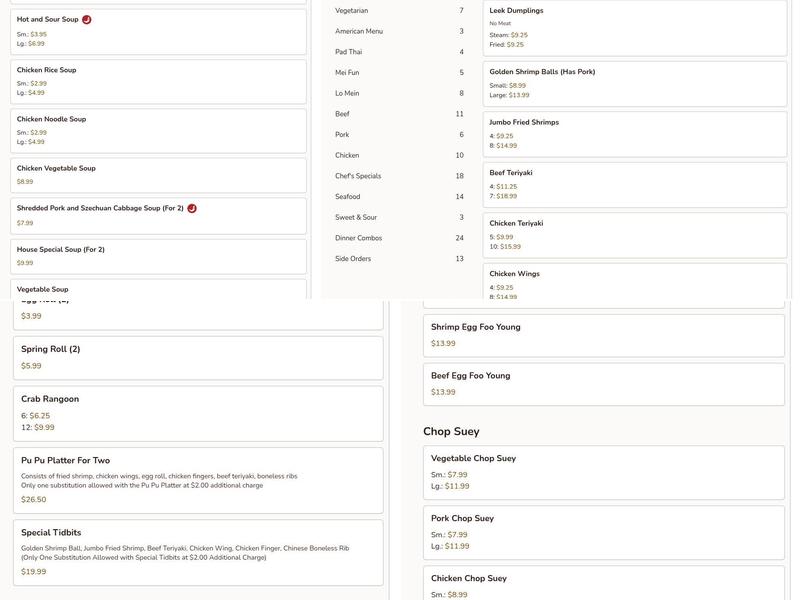Screen dimensions: 800x600
Task: Choose the Jumbo Fried Shrimps item
Action: coord(634,133)
